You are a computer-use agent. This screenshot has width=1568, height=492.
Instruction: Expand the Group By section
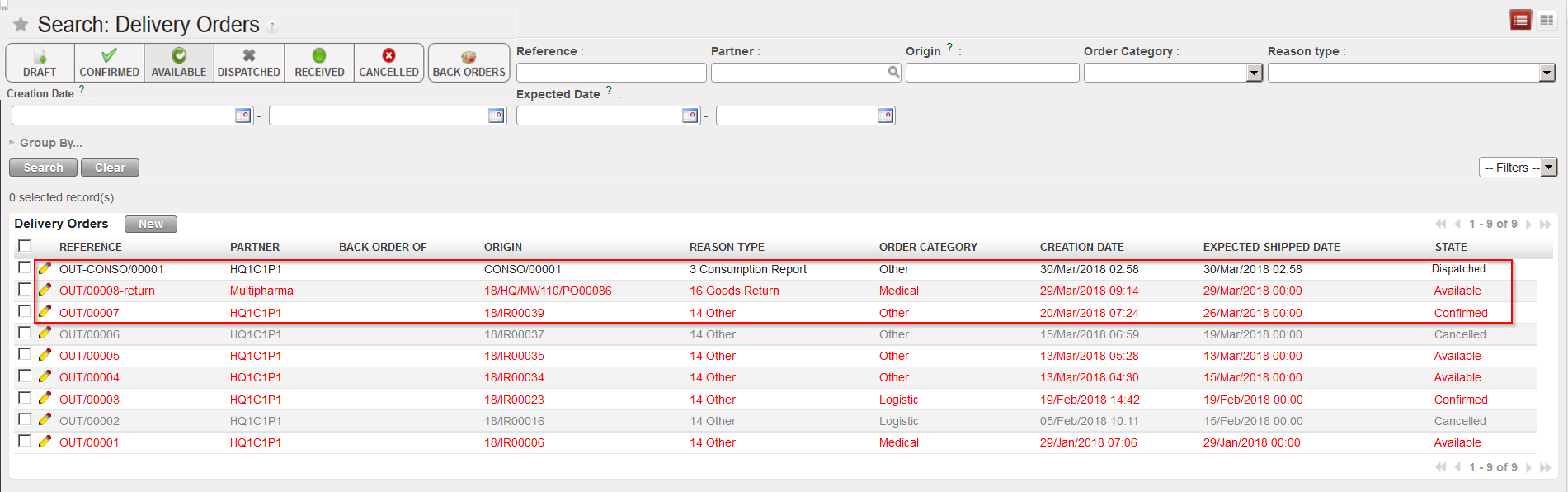click(x=49, y=143)
